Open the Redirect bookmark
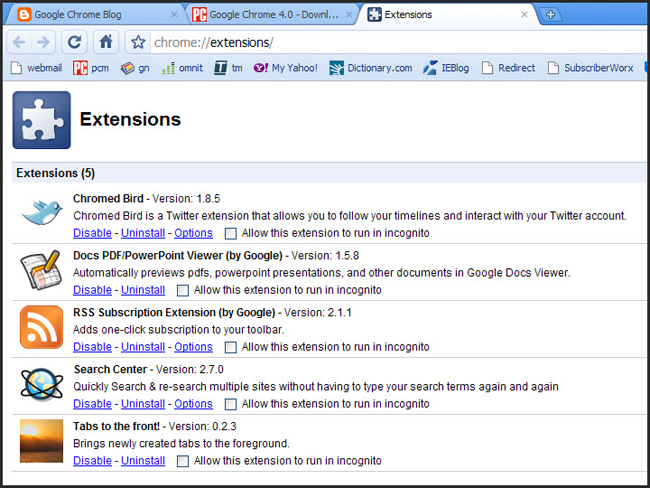Image resolution: width=650 pixels, height=488 pixels. (508, 68)
